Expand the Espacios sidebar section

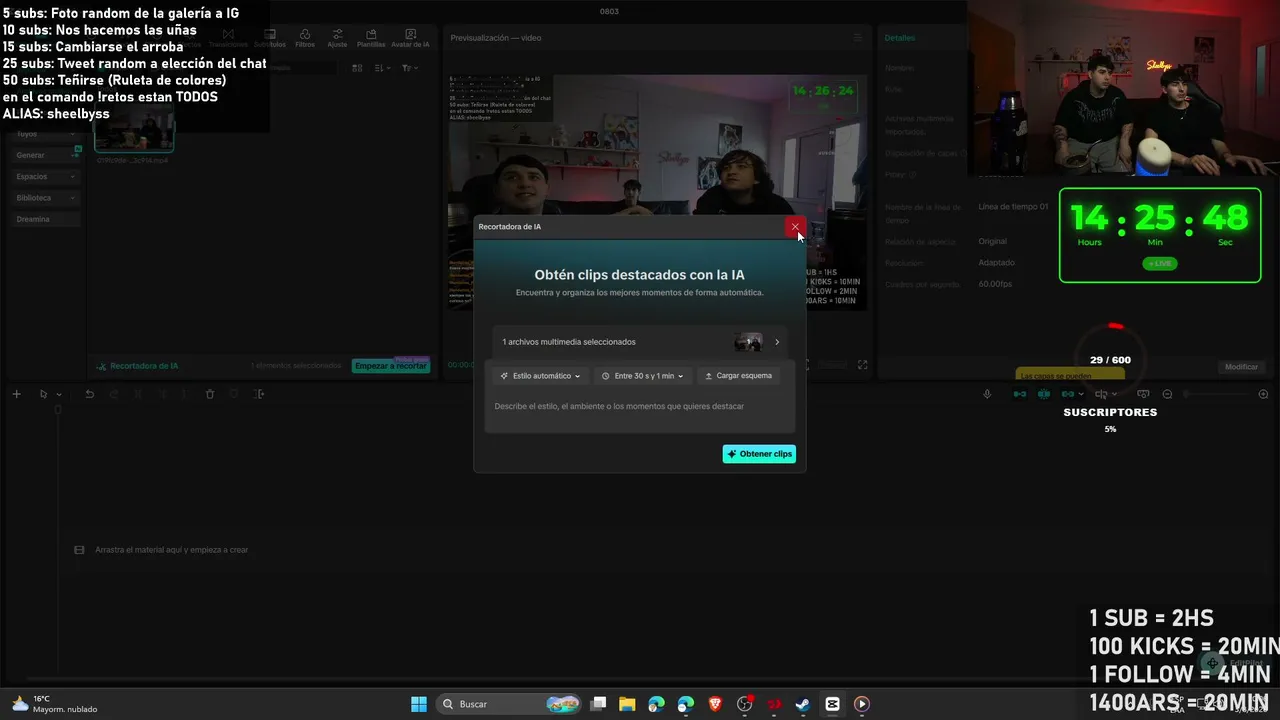pos(46,177)
